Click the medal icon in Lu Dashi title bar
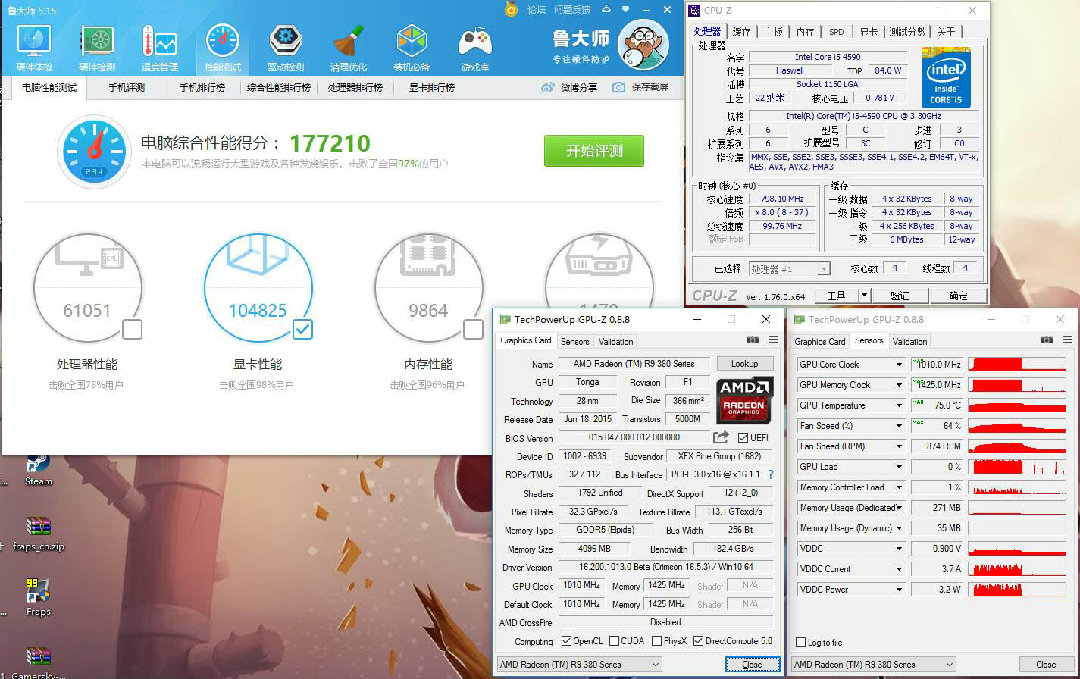 511,9
